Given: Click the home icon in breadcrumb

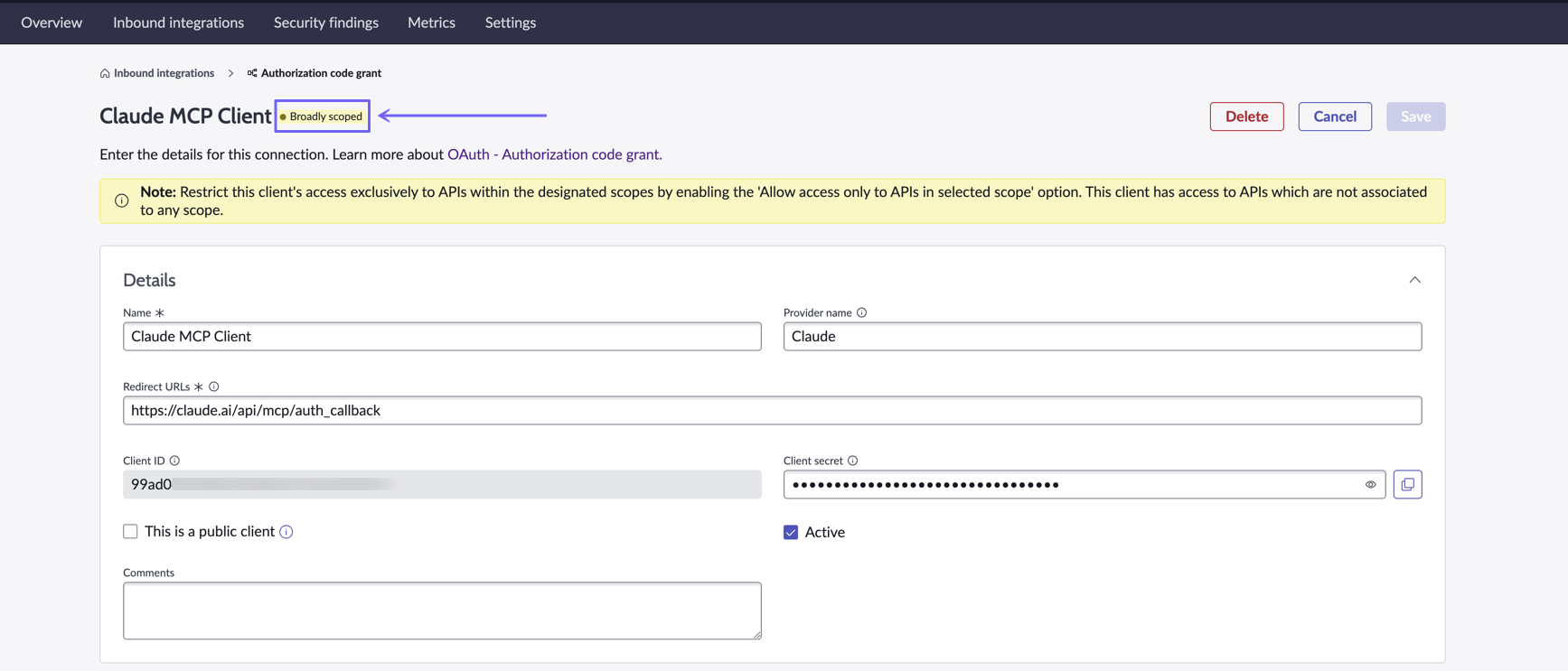Looking at the screenshot, I should click(105, 73).
